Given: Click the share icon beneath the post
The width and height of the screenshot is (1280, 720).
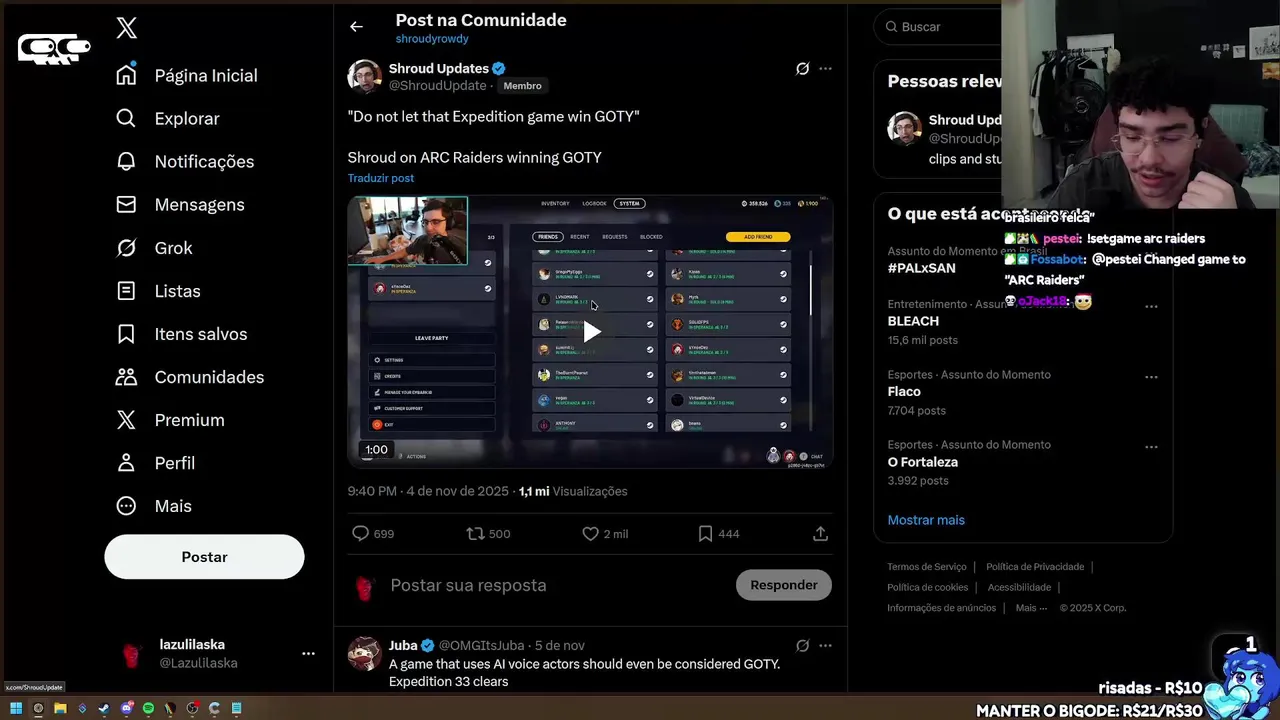Looking at the screenshot, I should pyautogui.click(x=820, y=534).
